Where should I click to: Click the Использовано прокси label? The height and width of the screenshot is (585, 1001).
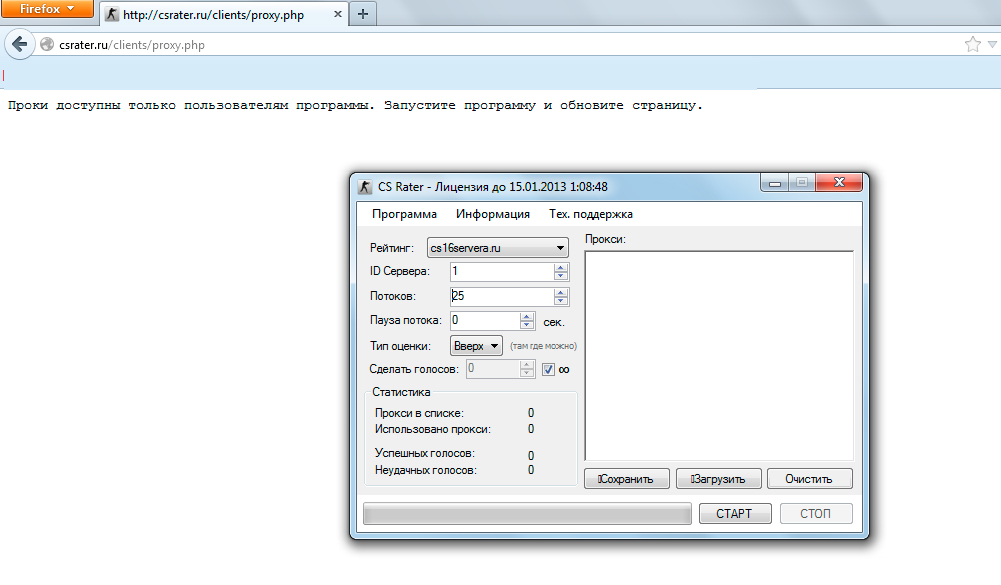pos(433,429)
